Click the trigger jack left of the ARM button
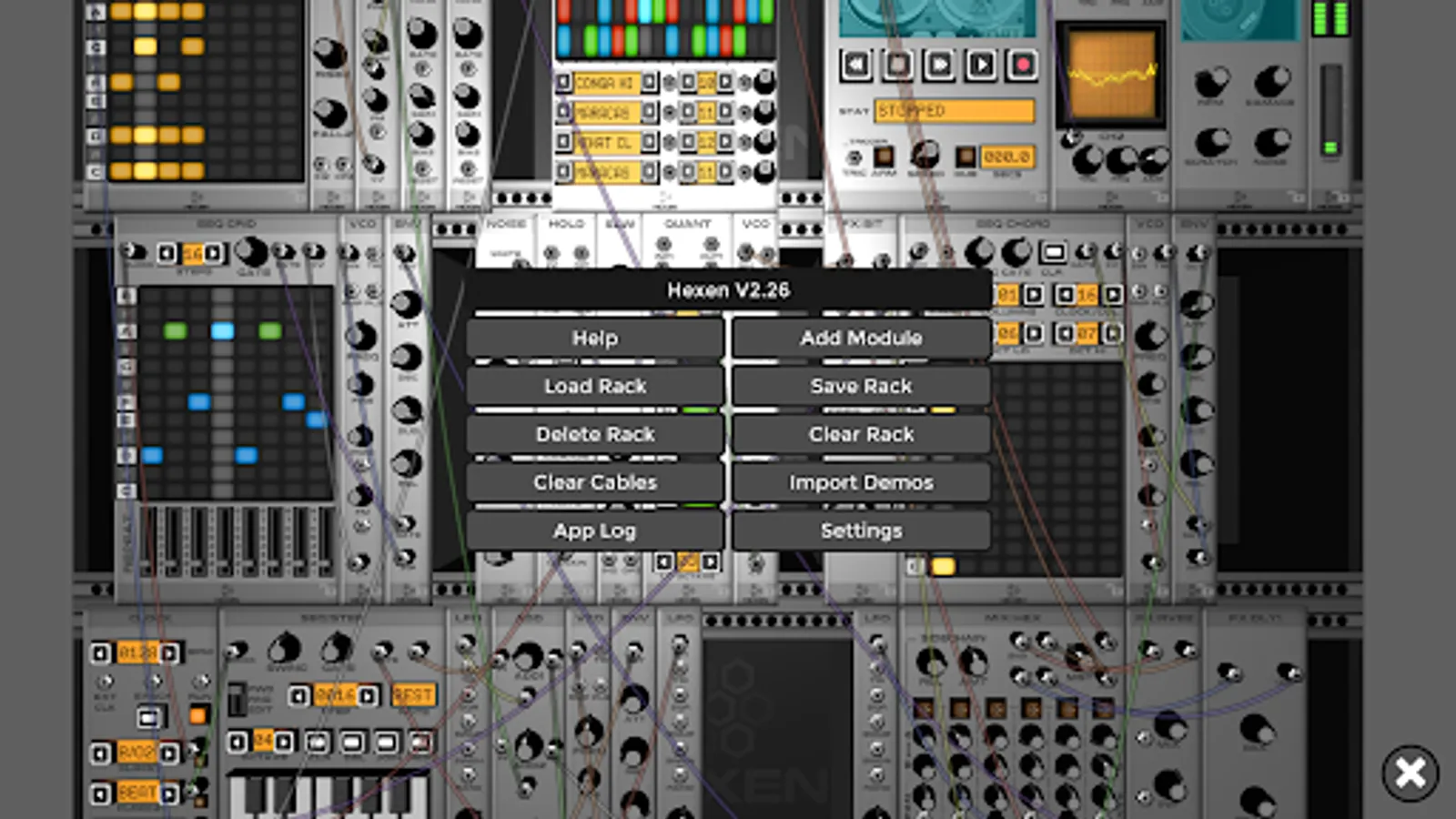Screen dimensions: 1456x819 (854, 157)
